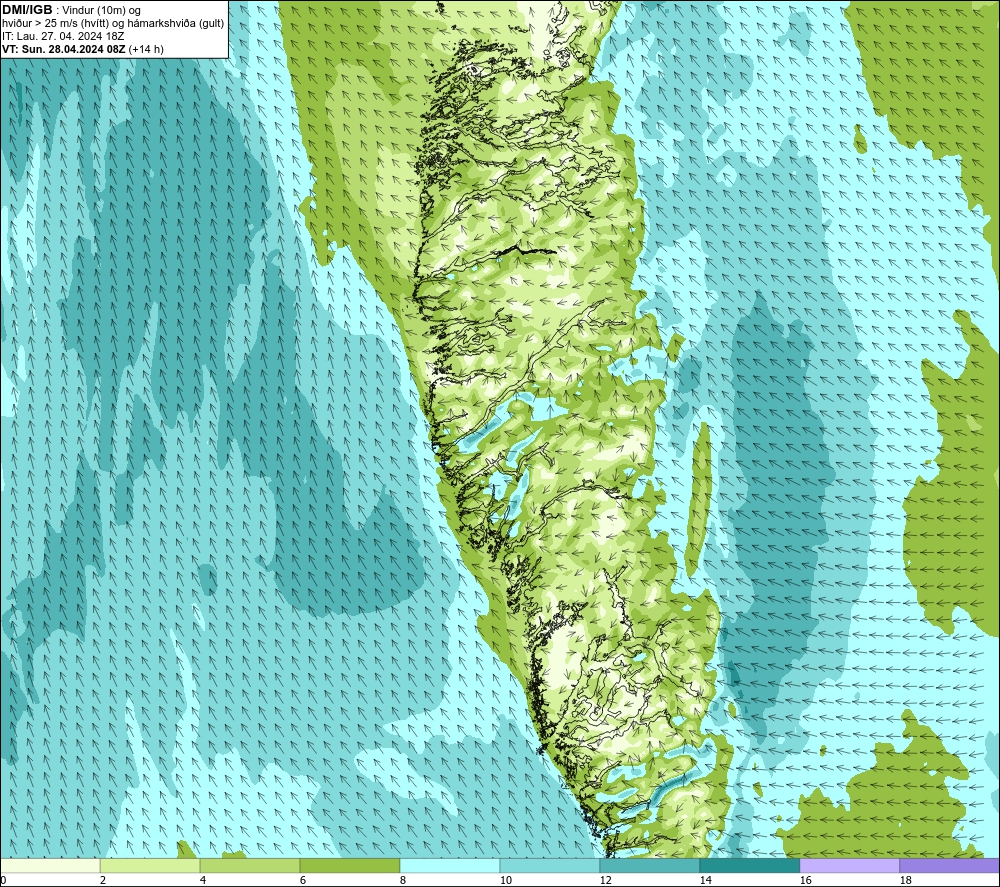Click the 0–2 m/s pale yellow color swatch

coord(50,865)
